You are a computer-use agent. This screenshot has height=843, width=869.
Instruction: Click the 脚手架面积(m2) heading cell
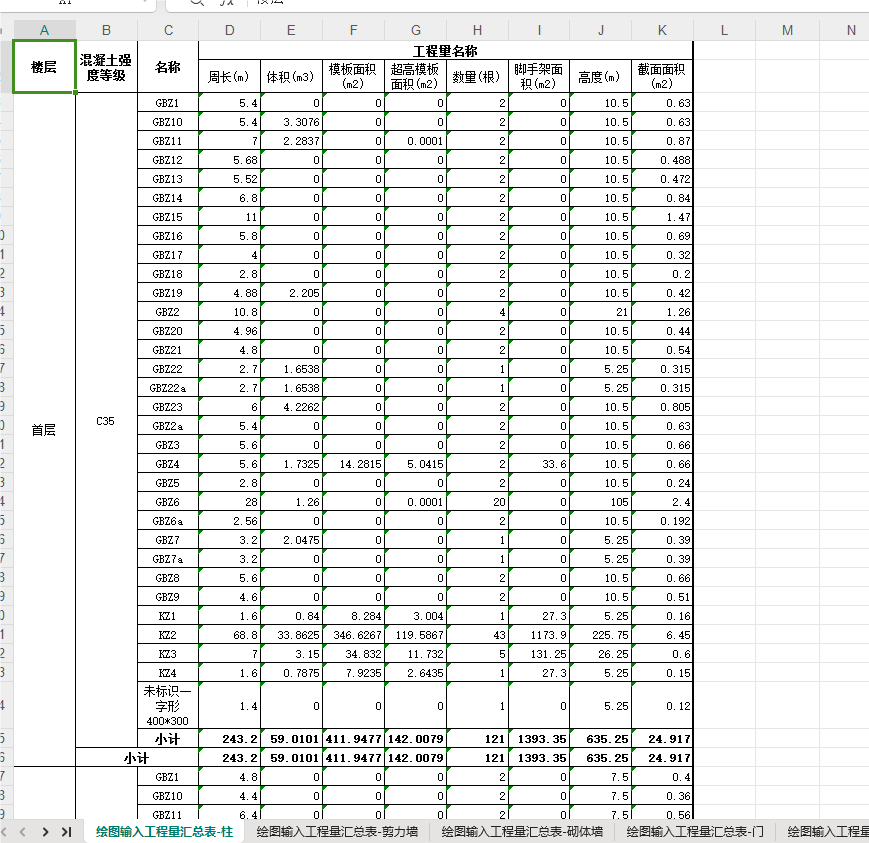539,76
